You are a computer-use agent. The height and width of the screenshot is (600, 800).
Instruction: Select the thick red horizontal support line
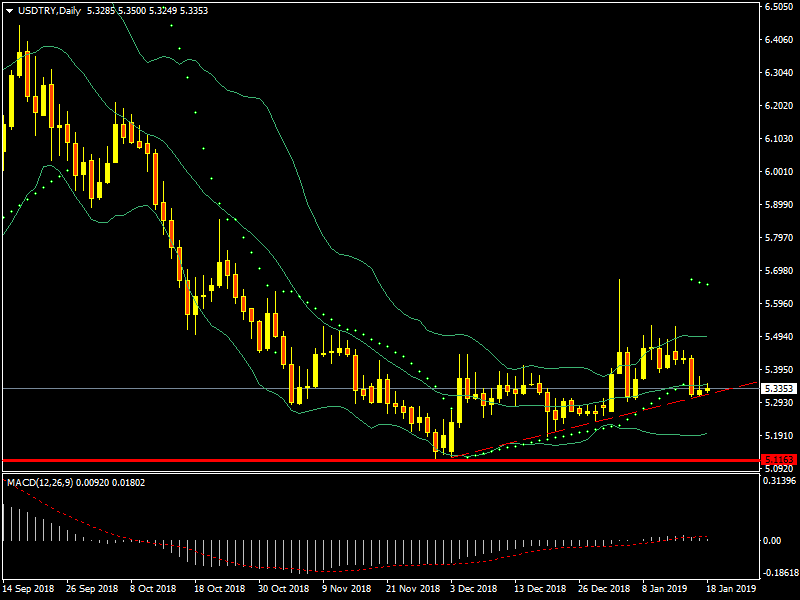pyautogui.click(x=300, y=460)
